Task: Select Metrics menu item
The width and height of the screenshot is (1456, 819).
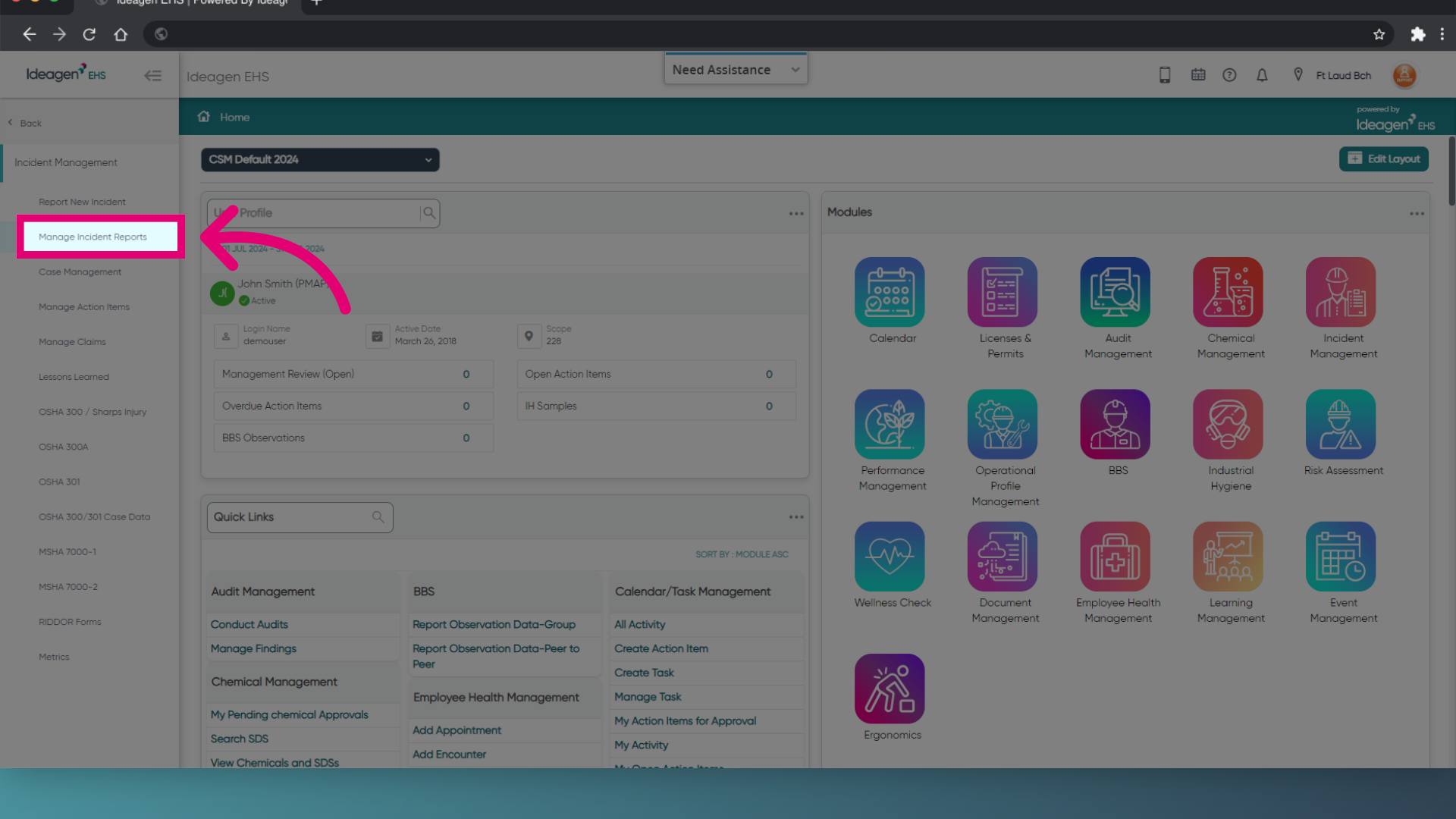Action: pos(54,657)
